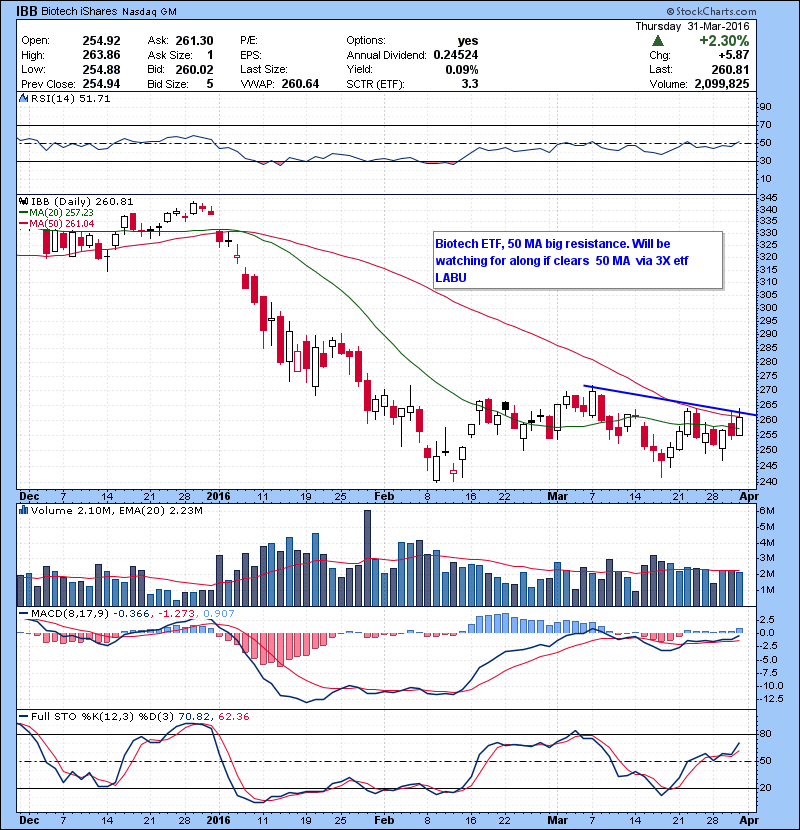The width and height of the screenshot is (800, 830).
Task: Click the 6M volume axis label
Action: pos(767,511)
